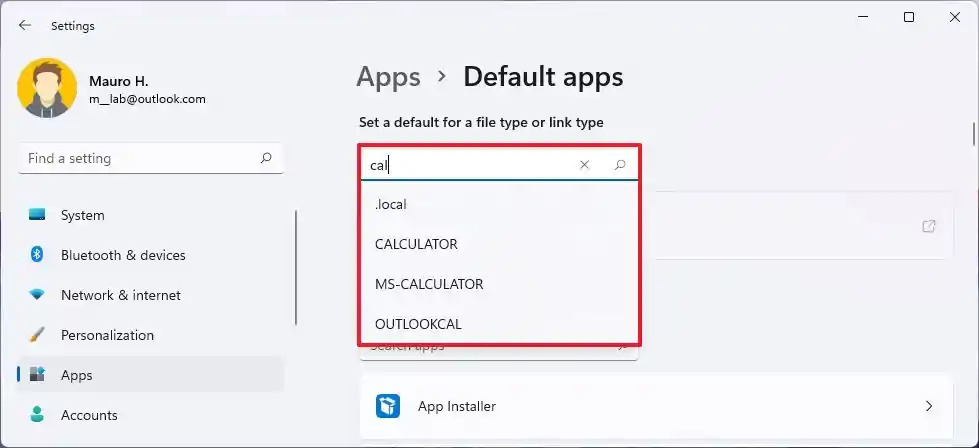Screen dimensions: 979x448
Task: Click the System monitor icon
Action: pyautogui.click(x=37, y=215)
